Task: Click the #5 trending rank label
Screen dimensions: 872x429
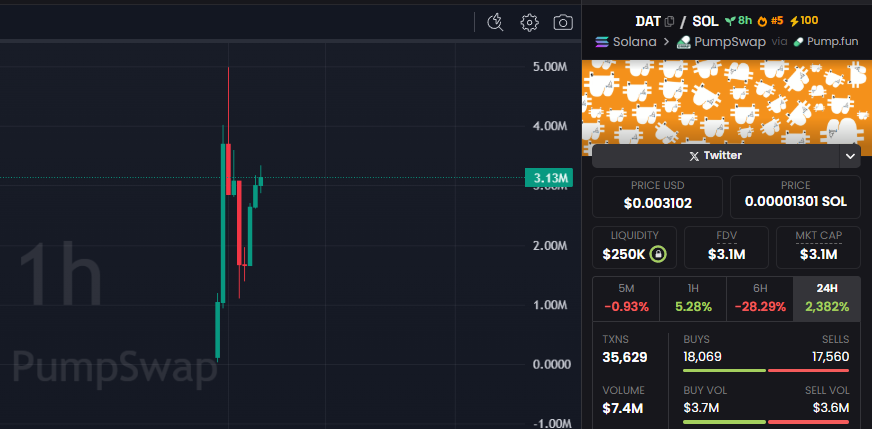Action: click(x=777, y=21)
